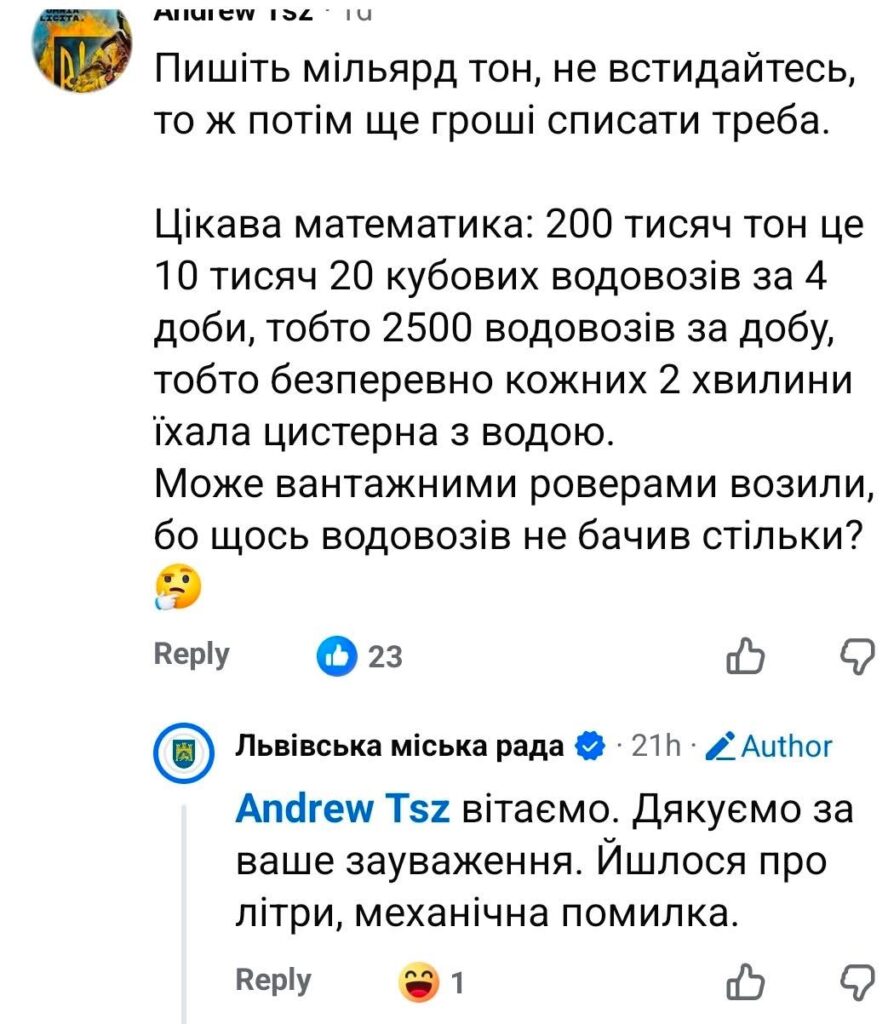
Task: Upvote Andrew Tsz's comment with thumbs up
Action: click(x=745, y=656)
